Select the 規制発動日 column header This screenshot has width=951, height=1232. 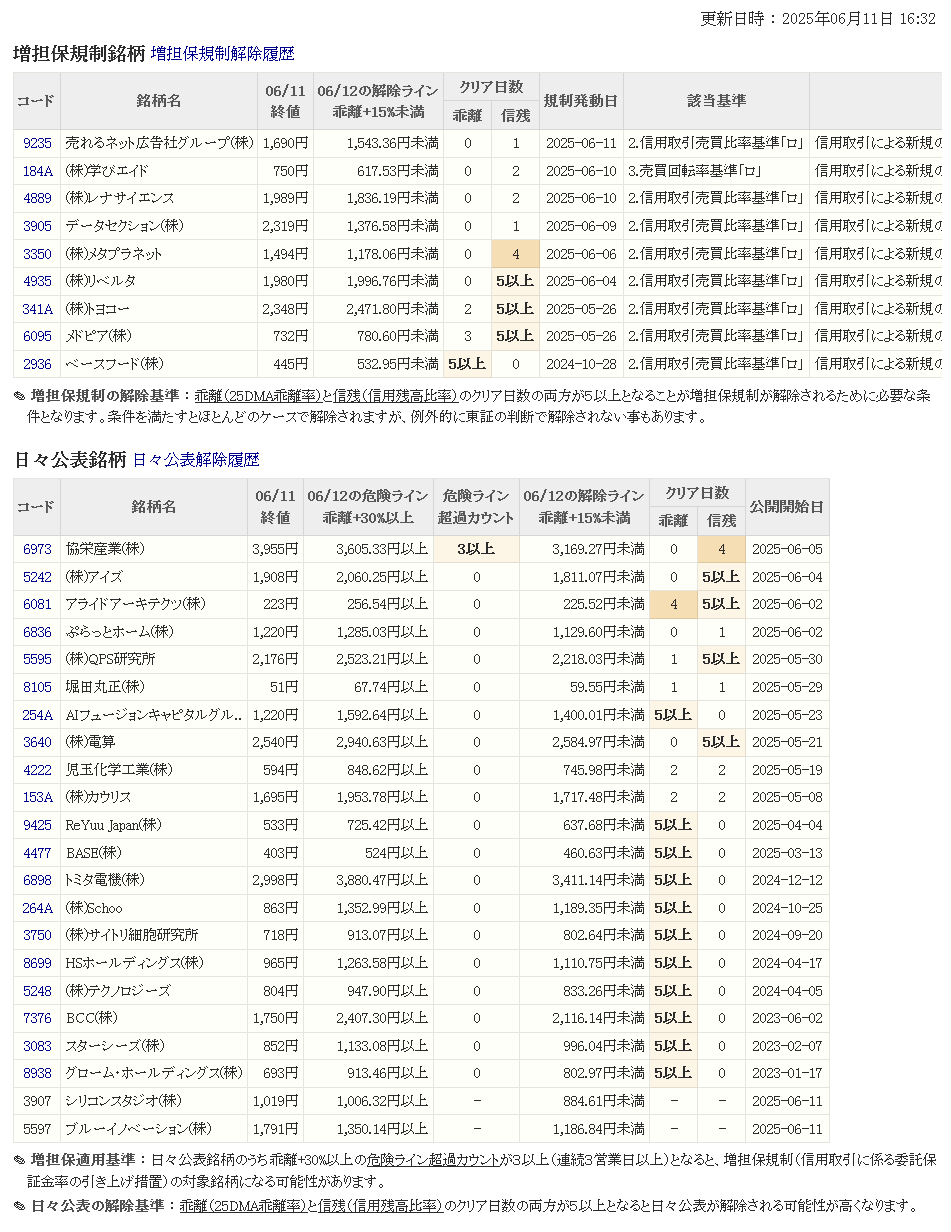point(581,101)
